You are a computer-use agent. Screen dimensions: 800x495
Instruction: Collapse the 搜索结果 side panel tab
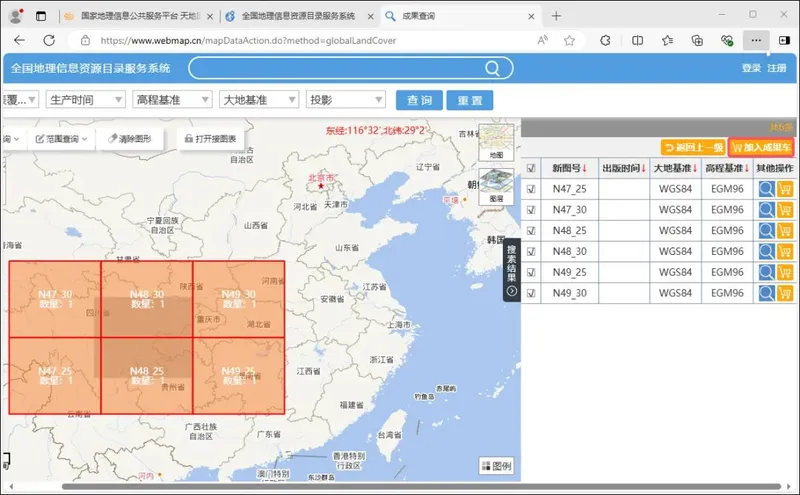512,270
